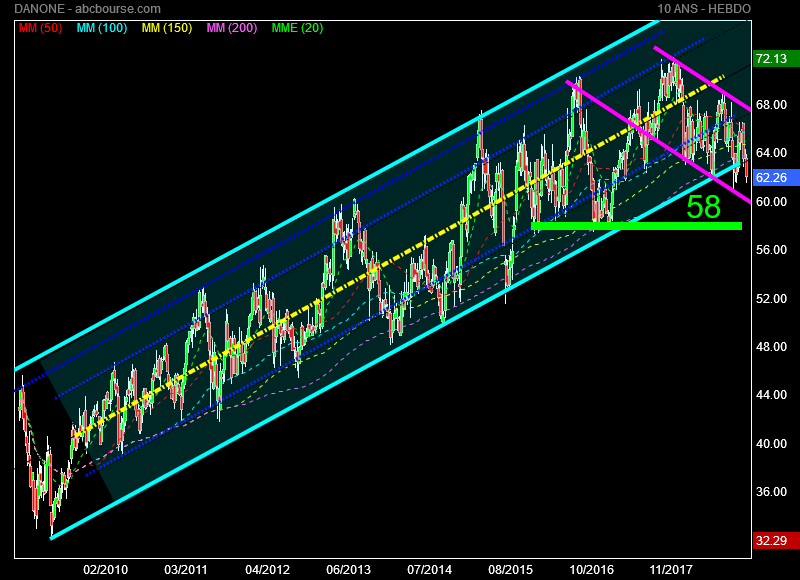Click the 08/2015 date axis label
This screenshot has width=800, height=580.
click(511, 569)
